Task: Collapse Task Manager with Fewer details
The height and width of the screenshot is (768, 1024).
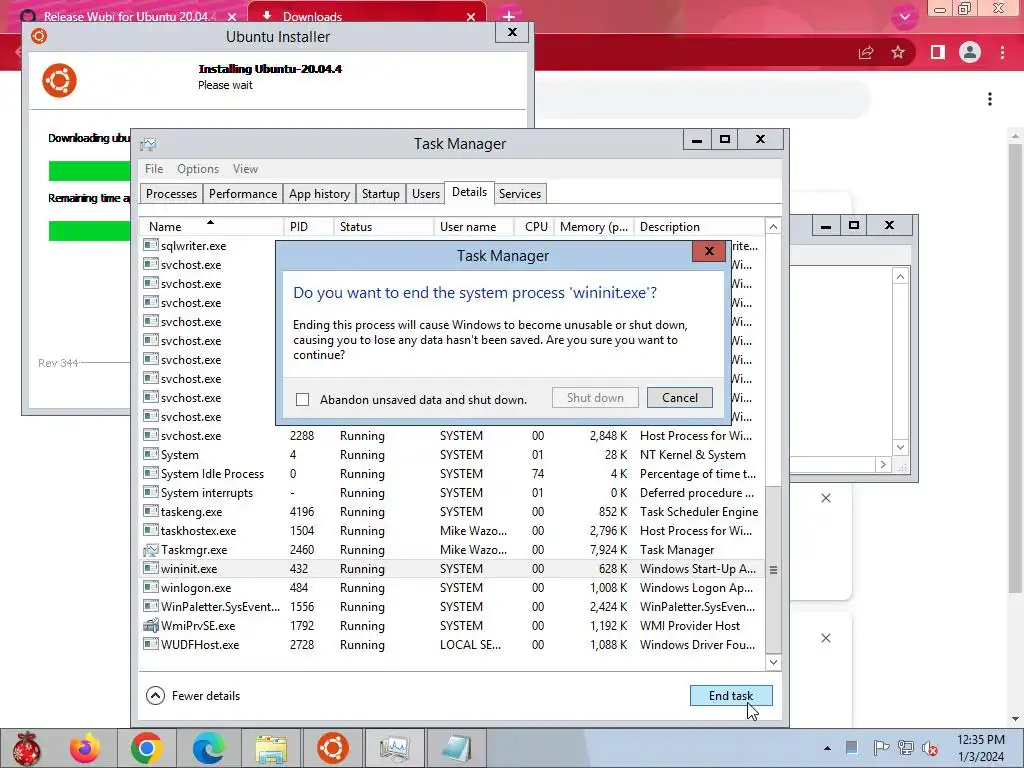Action: point(193,696)
